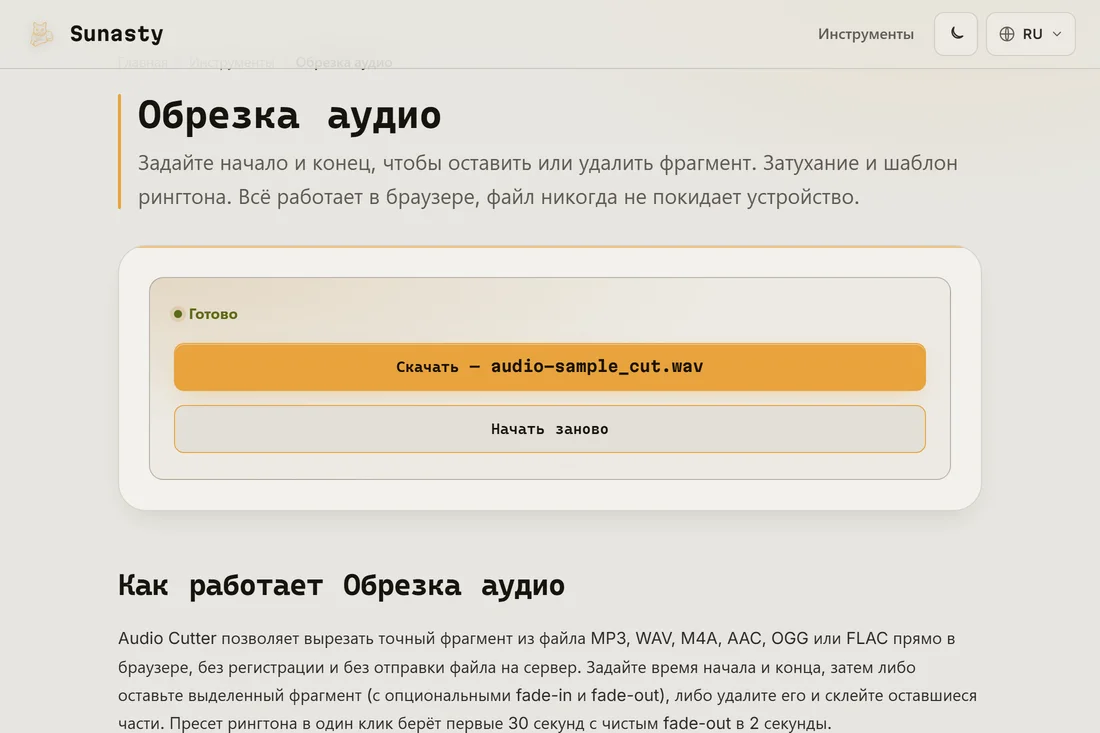The height and width of the screenshot is (733, 1100).
Task: Toggle dark mode with moon icon
Action: click(955, 34)
